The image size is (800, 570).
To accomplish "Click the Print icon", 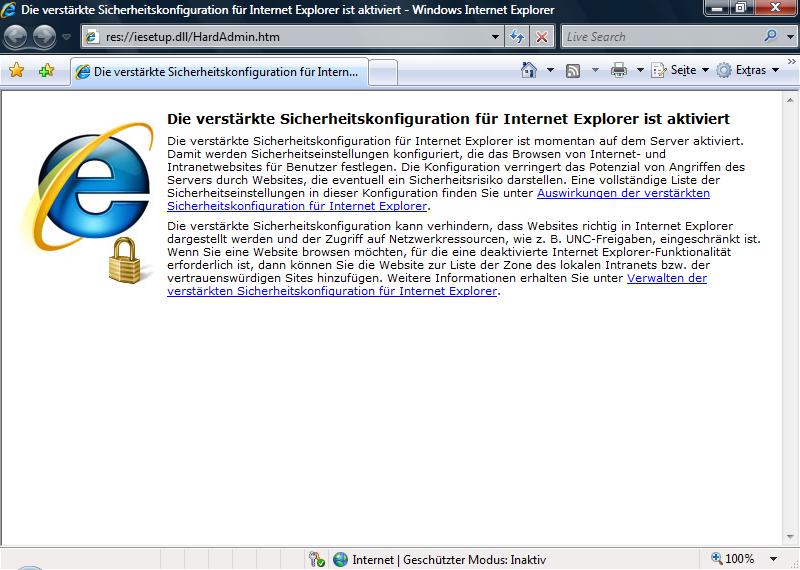I will 618,70.
